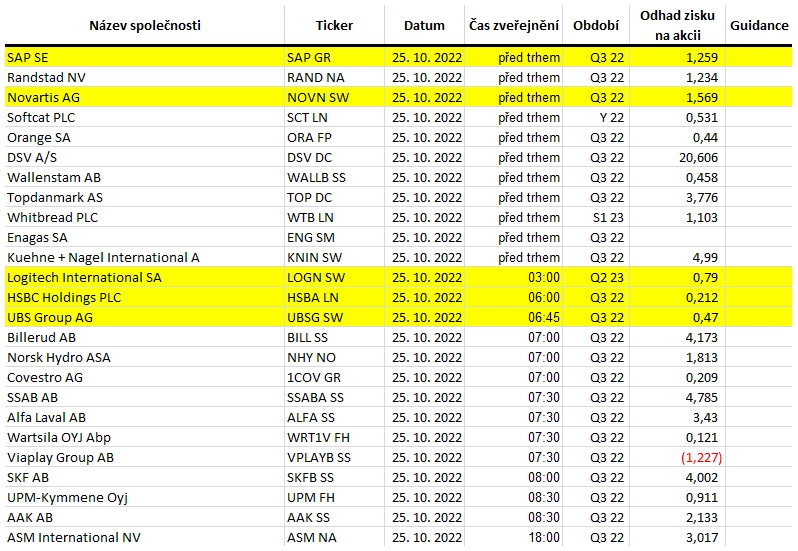Select the '1COV GR' ticker cell
This screenshot has width=798, height=551.
tap(334, 378)
